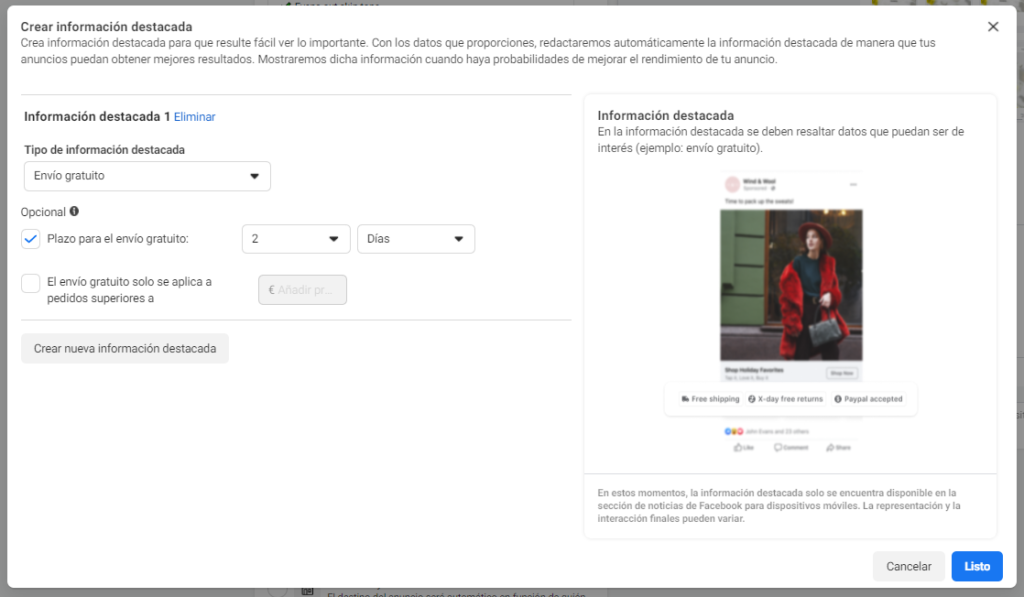1024x597 pixels.
Task: Confirm with the Listo button
Action: (976, 566)
